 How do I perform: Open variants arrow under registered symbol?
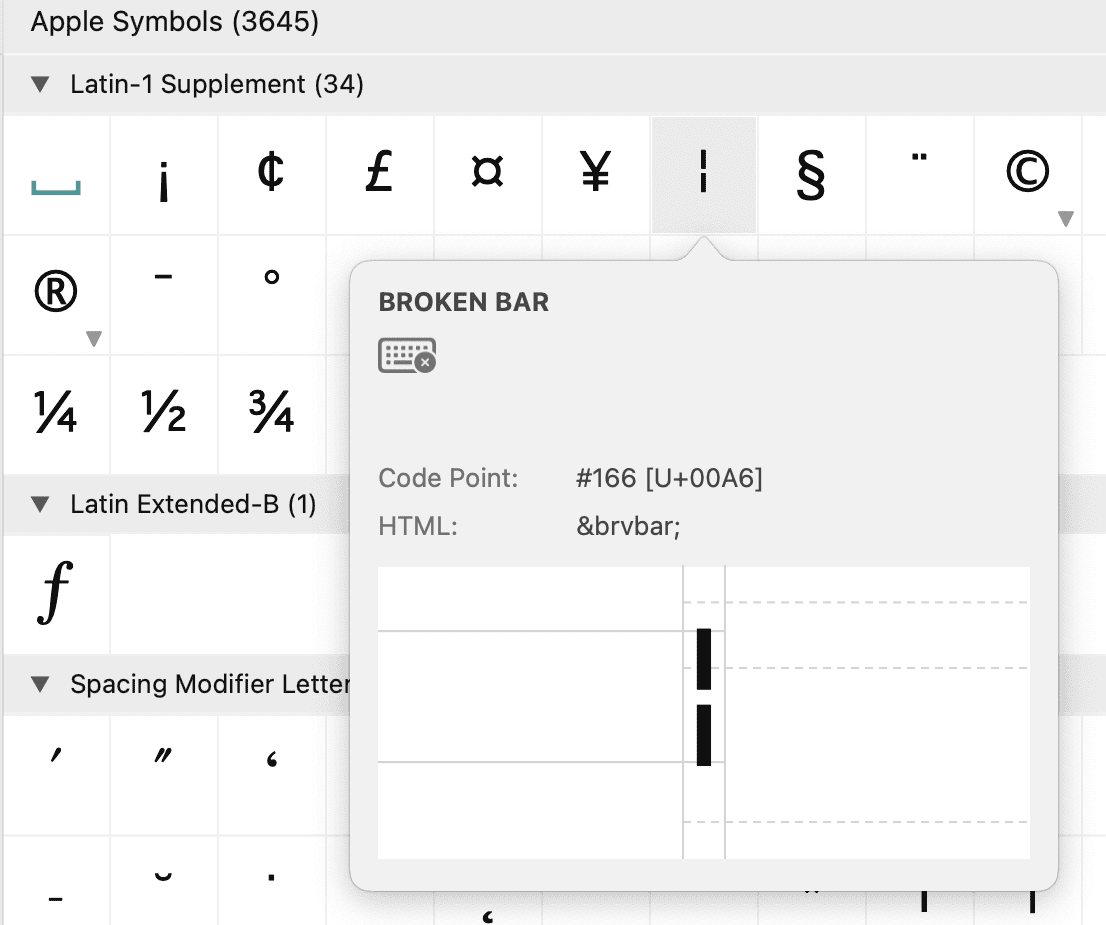pyautogui.click(x=94, y=339)
